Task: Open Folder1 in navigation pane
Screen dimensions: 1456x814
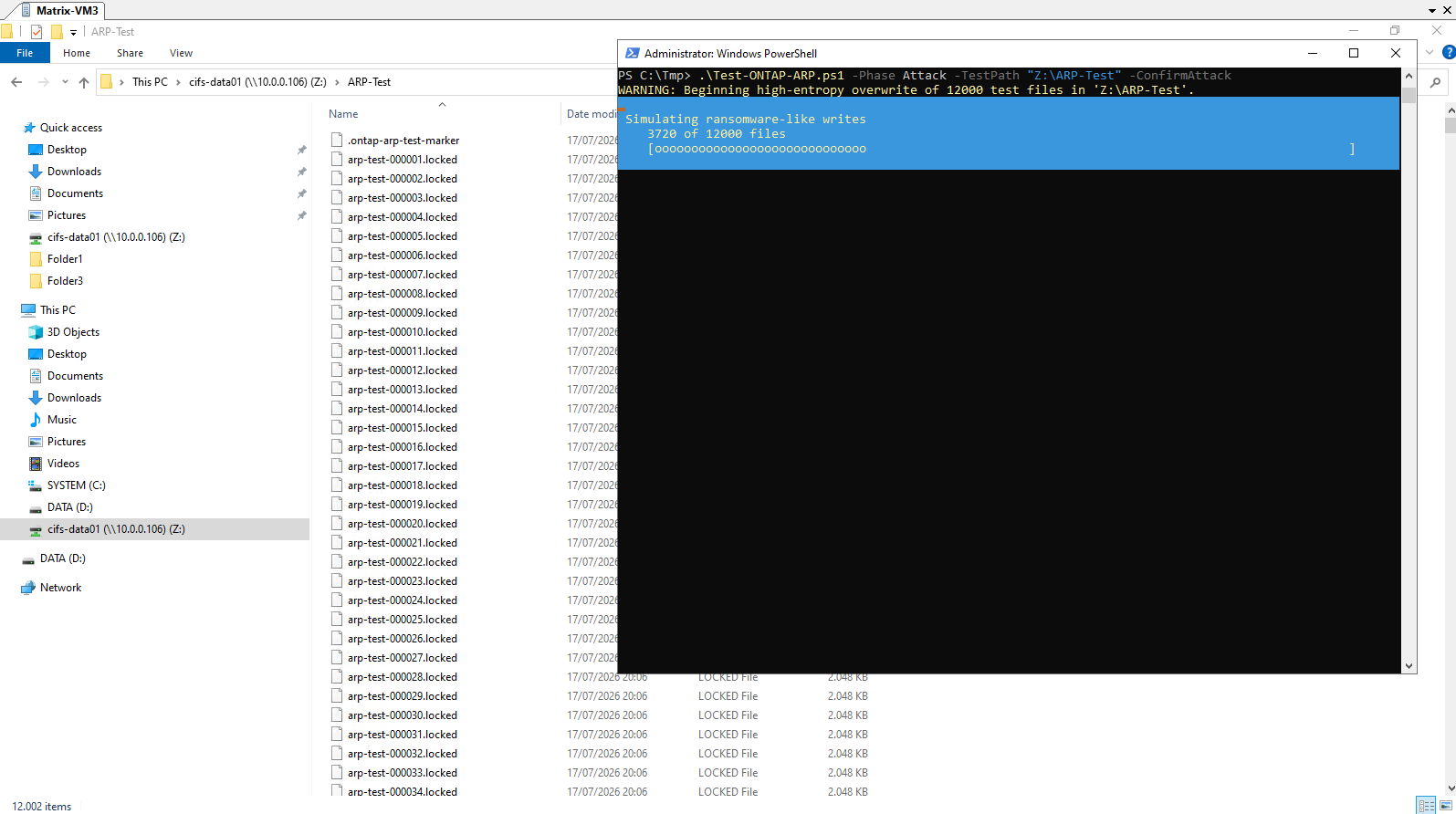Action: [x=65, y=259]
